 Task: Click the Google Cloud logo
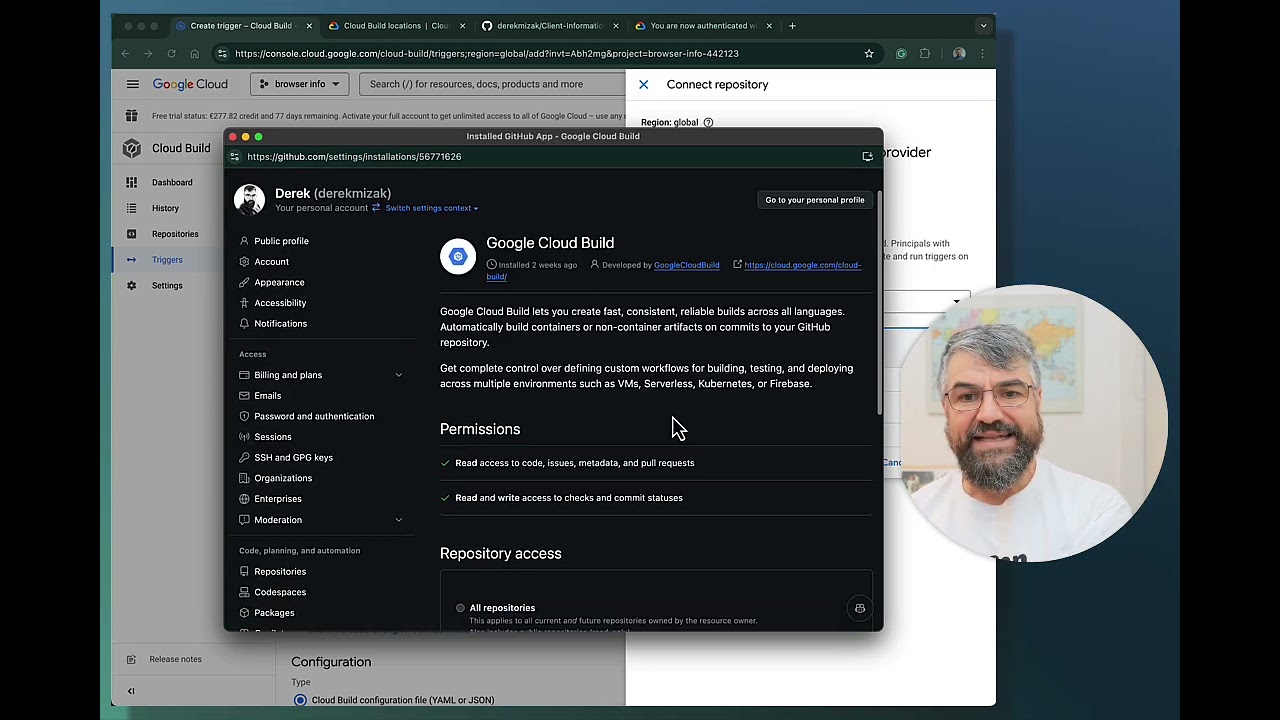coord(190,84)
